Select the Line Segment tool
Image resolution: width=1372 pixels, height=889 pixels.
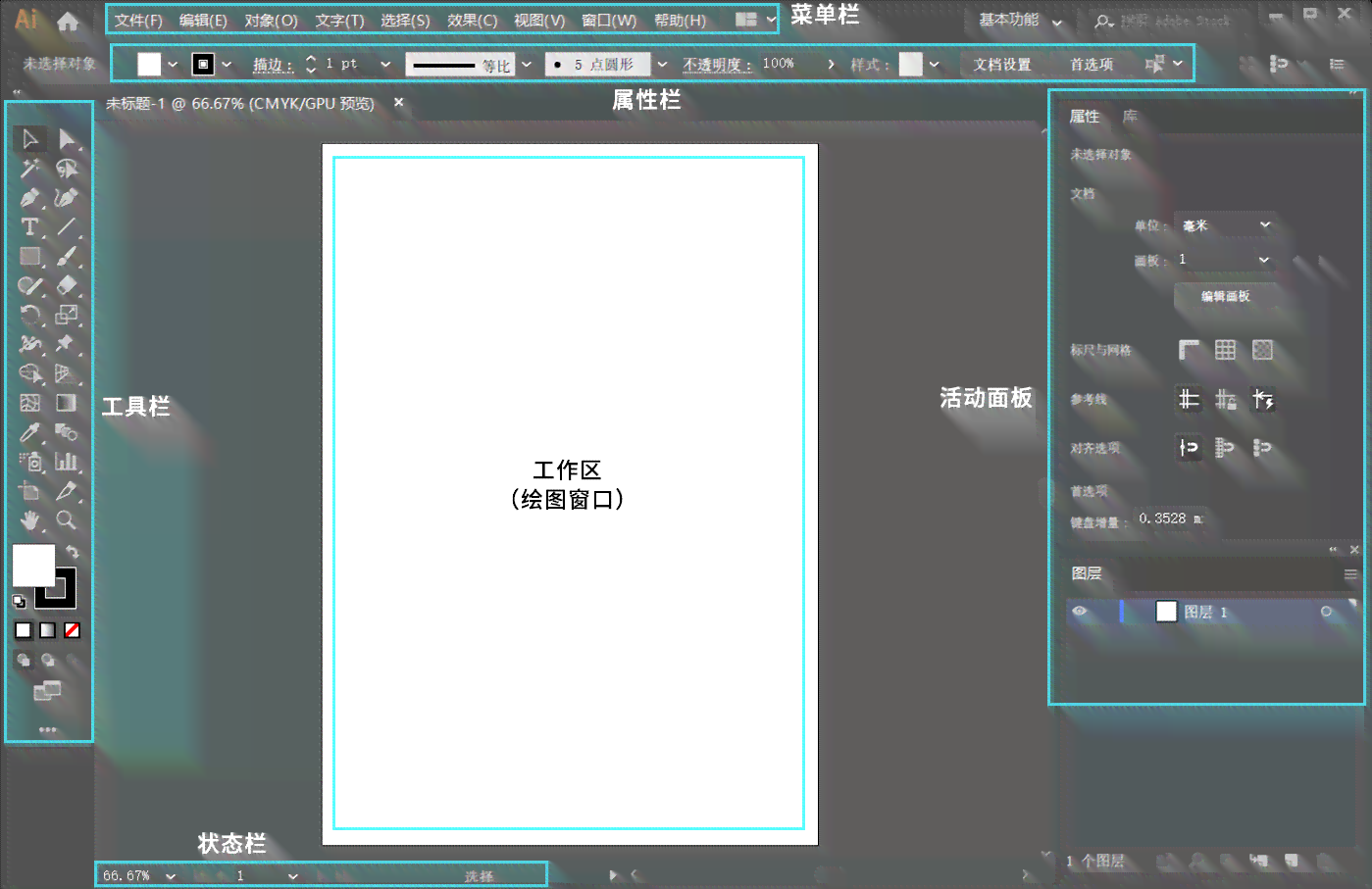[67, 227]
